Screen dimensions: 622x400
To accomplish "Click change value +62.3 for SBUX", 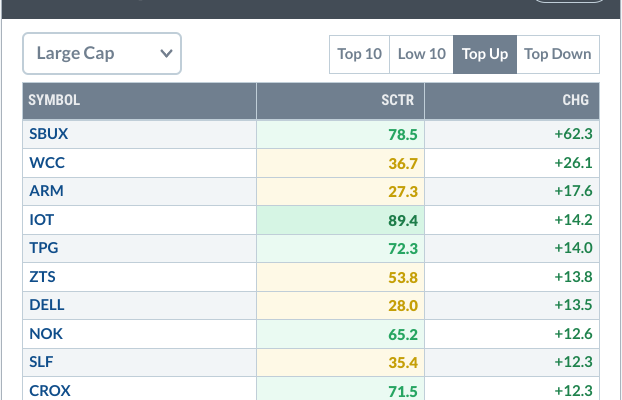I will (x=573, y=134).
